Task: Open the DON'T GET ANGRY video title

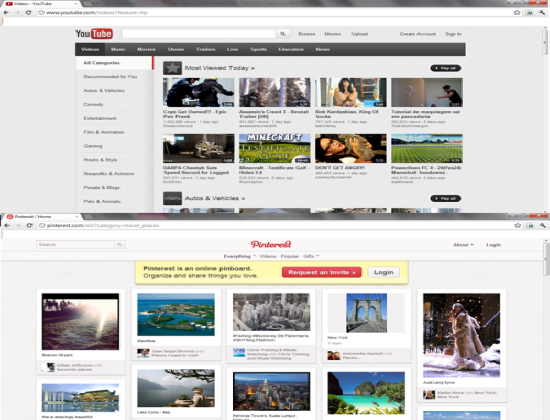Action: pyautogui.click(x=340, y=168)
